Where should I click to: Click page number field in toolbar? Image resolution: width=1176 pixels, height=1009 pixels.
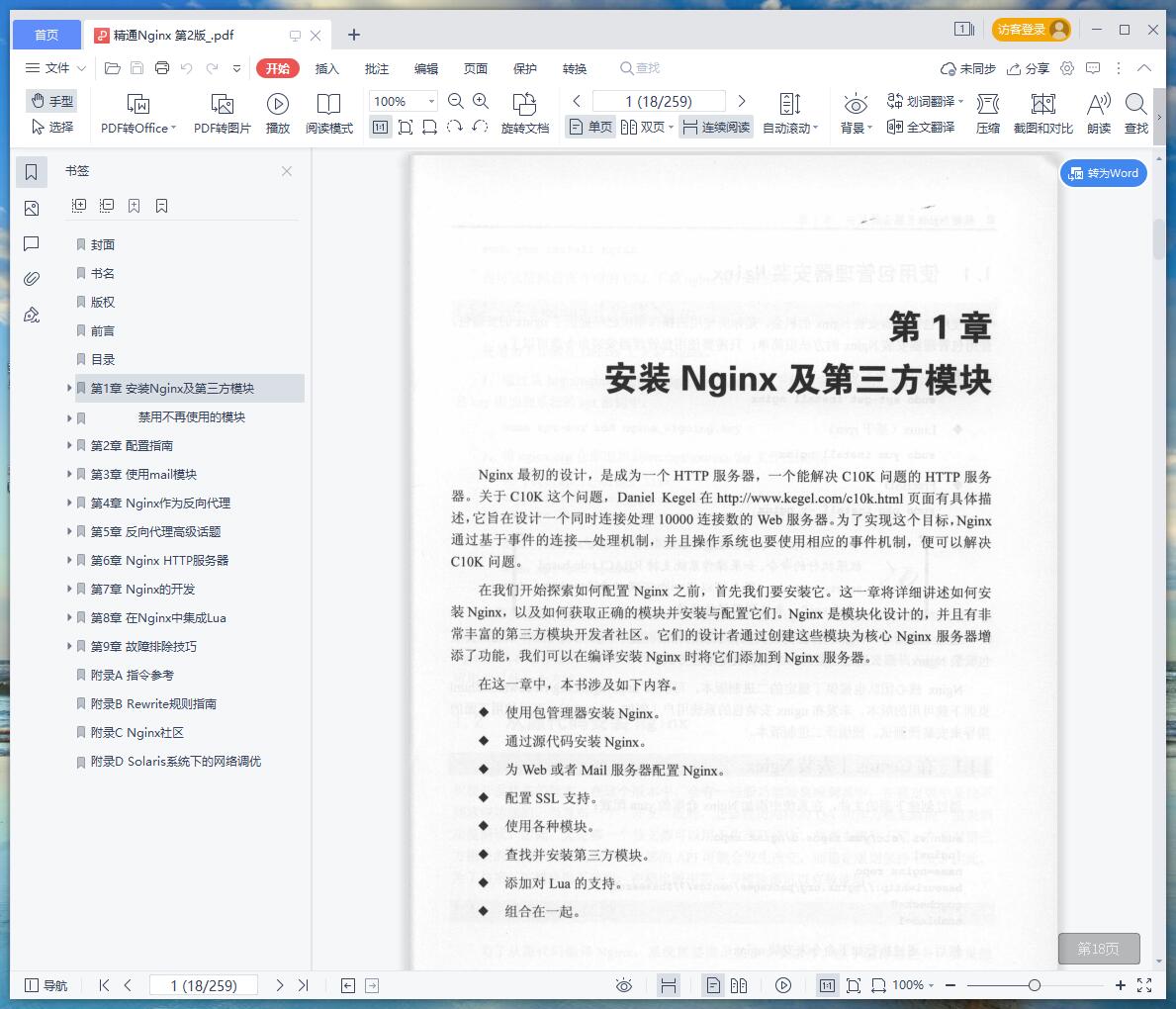click(x=659, y=101)
